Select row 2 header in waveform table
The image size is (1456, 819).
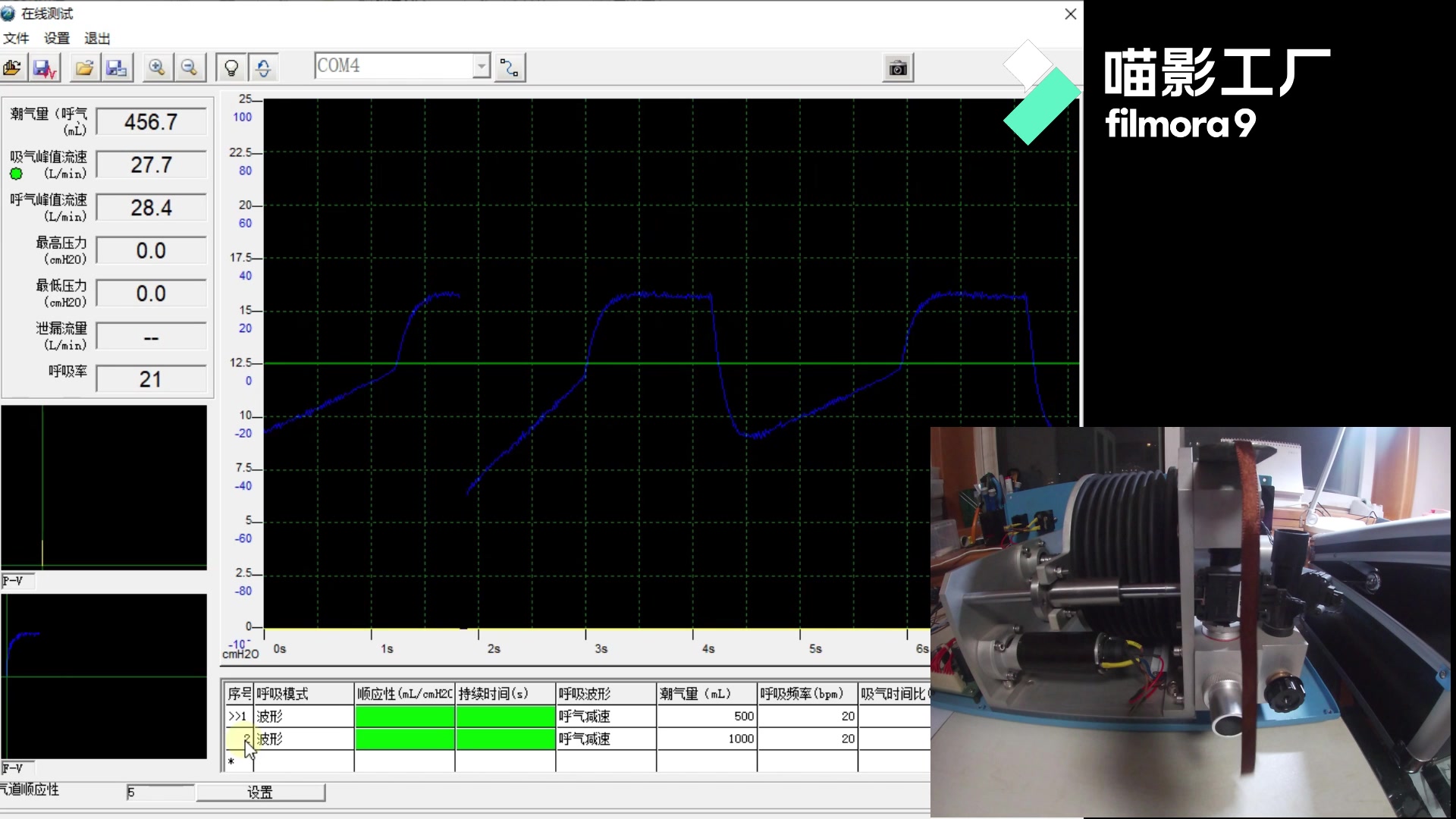click(239, 739)
